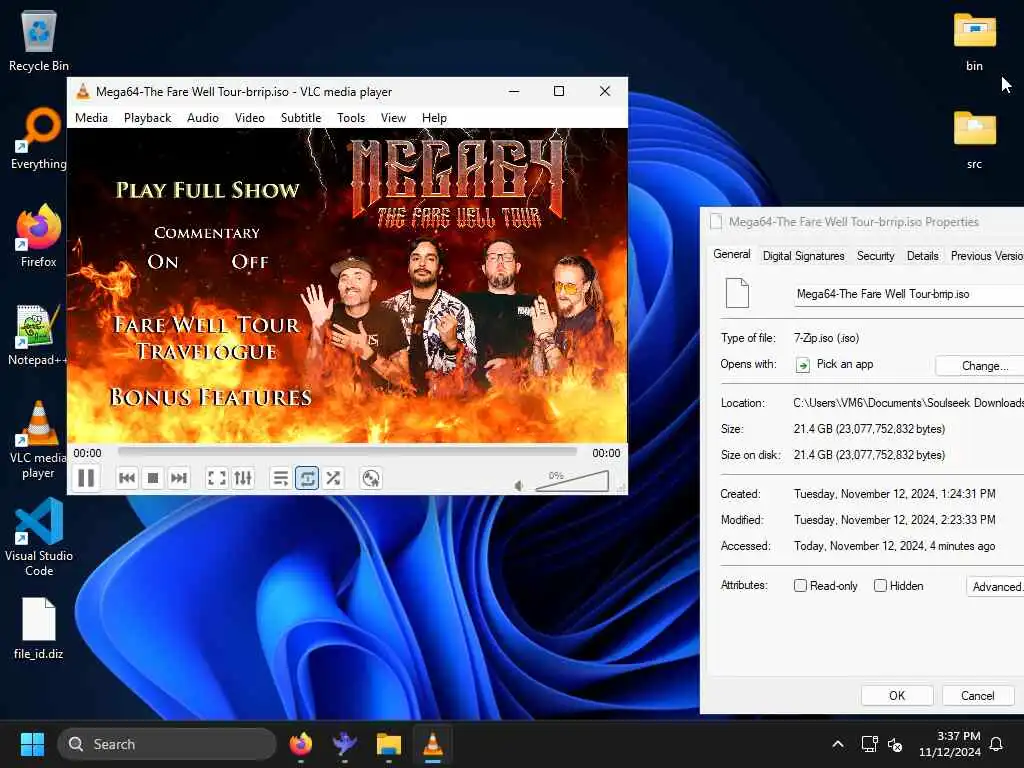Select the Everything desktop shortcut
The width and height of the screenshot is (1024, 768).
pos(39,139)
